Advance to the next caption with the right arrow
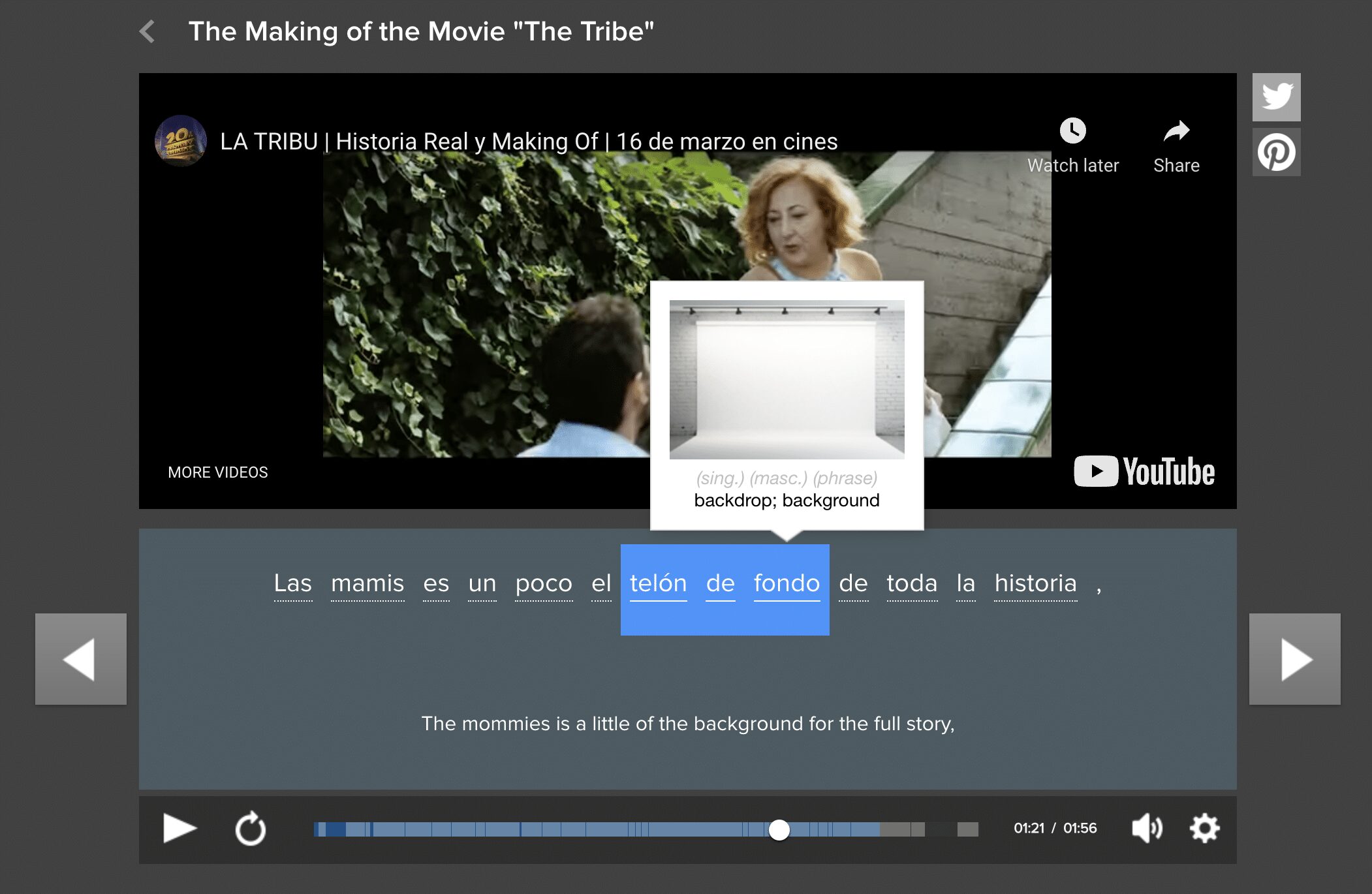 (x=1294, y=659)
